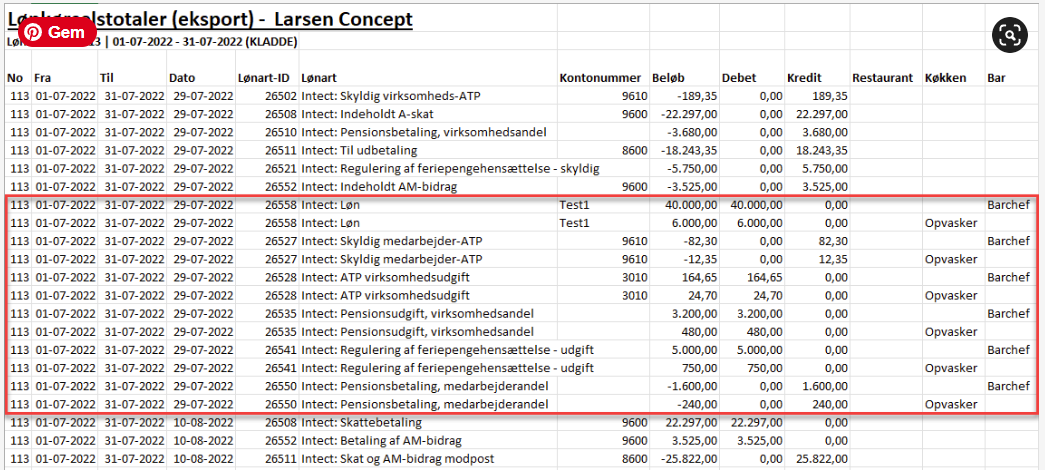Select the Opvasker cell in the 6.000,00 row

click(x=951, y=223)
